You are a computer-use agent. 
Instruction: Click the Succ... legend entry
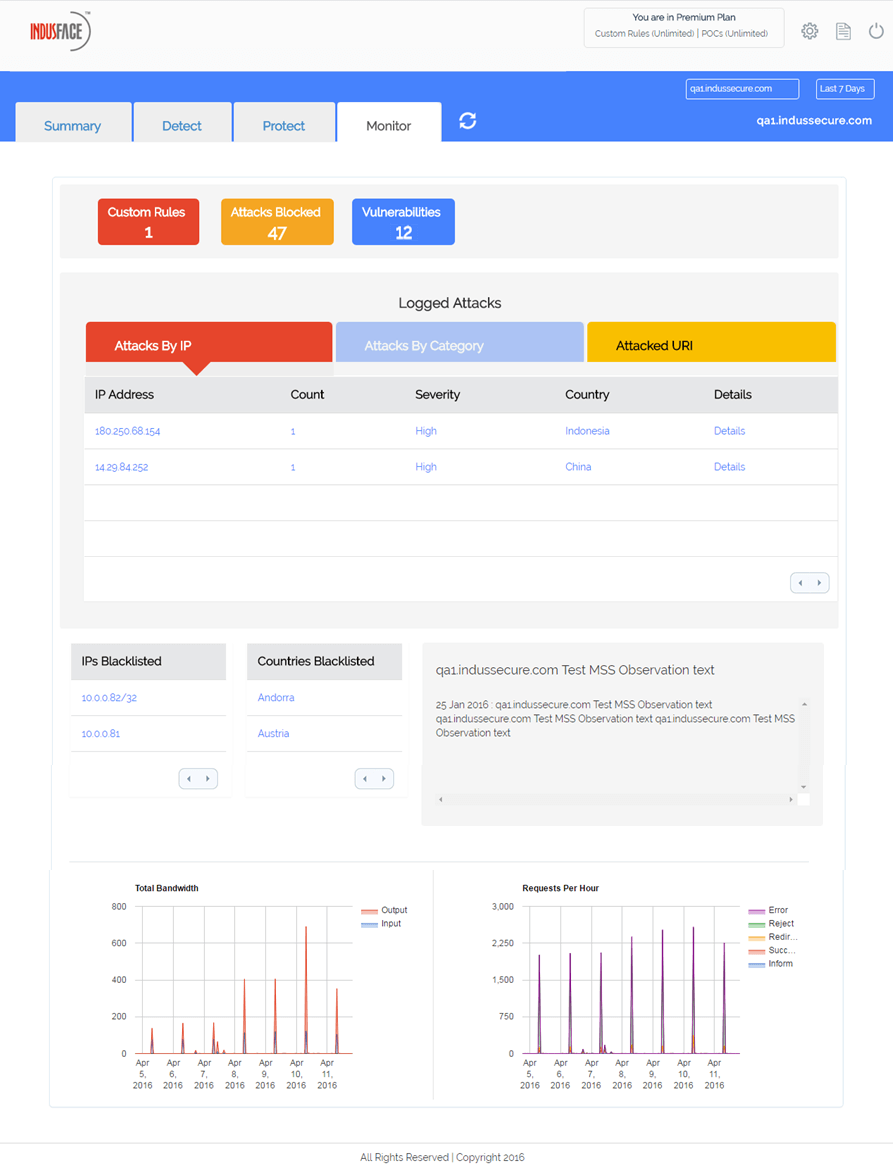pyautogui.click(x=773, y=951)
